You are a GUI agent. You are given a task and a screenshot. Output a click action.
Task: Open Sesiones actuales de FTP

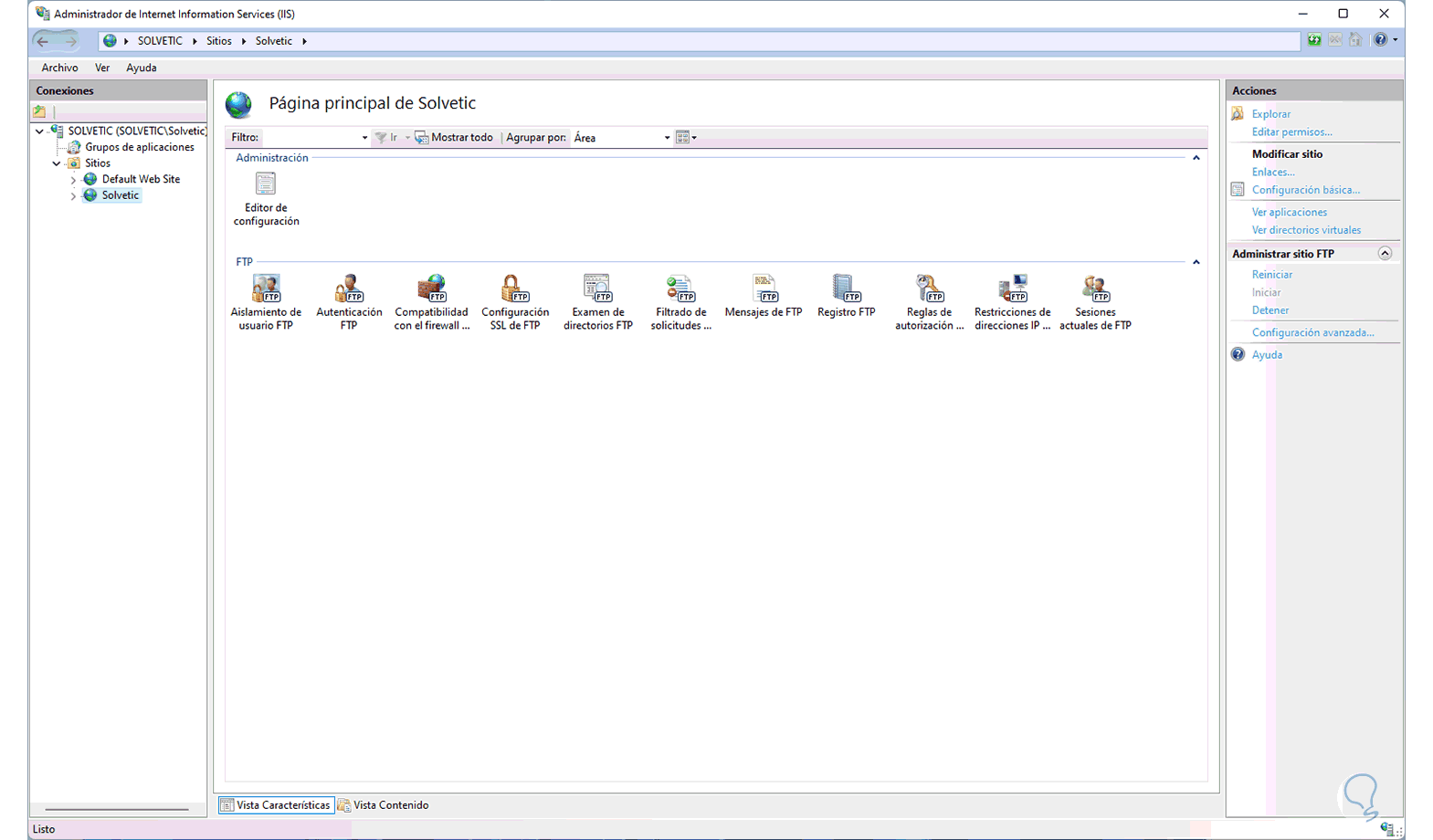[x=1095, y=302]
